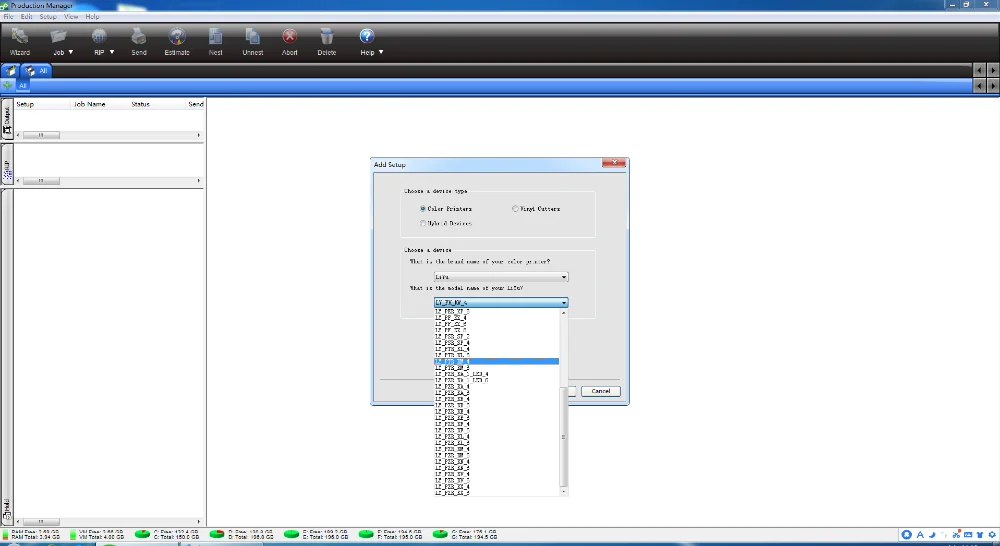Click the RIP panel horizontal scrollbar thumb

pos(41,181)
